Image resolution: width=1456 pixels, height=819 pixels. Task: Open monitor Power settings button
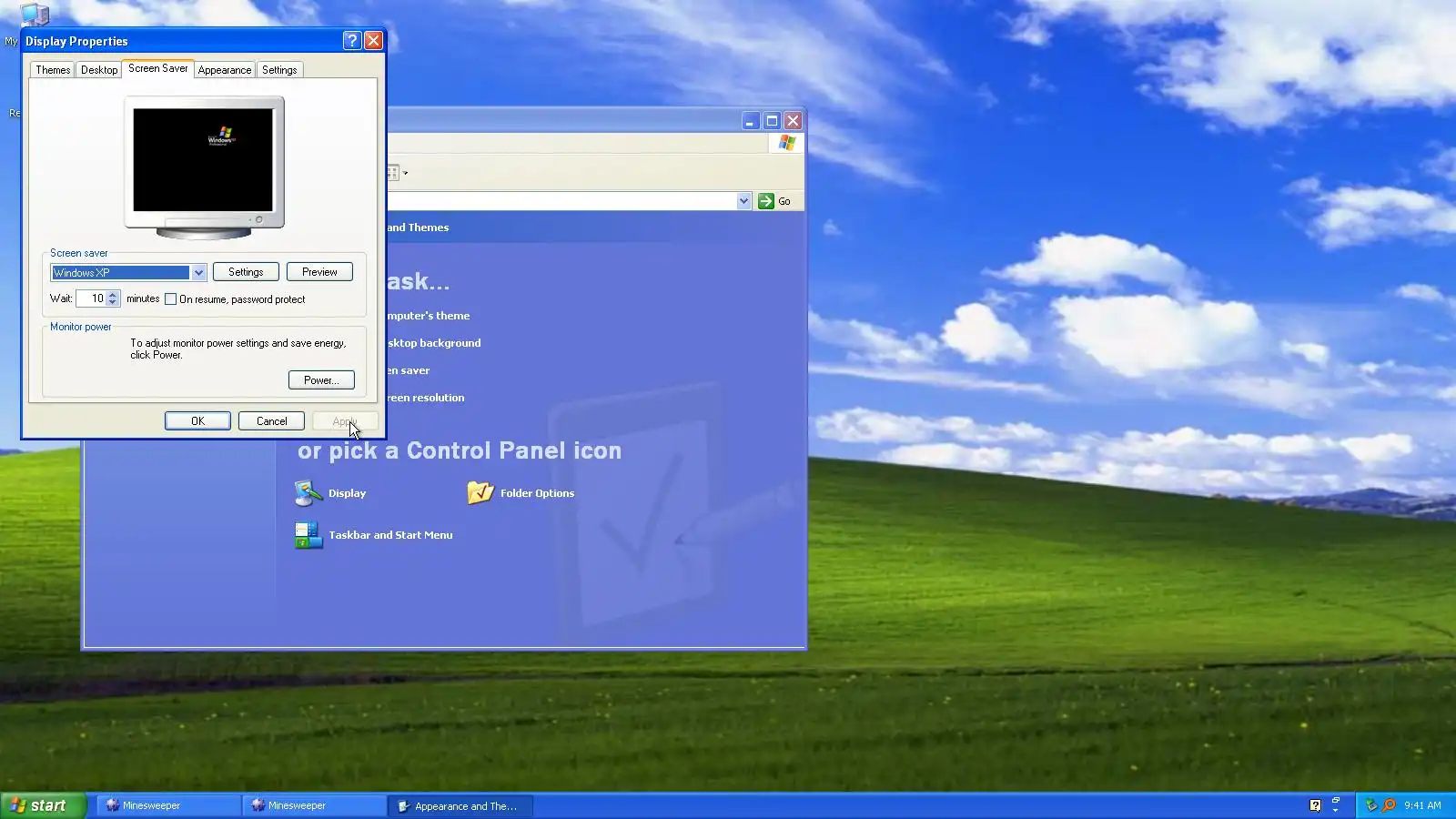[321, 380]
